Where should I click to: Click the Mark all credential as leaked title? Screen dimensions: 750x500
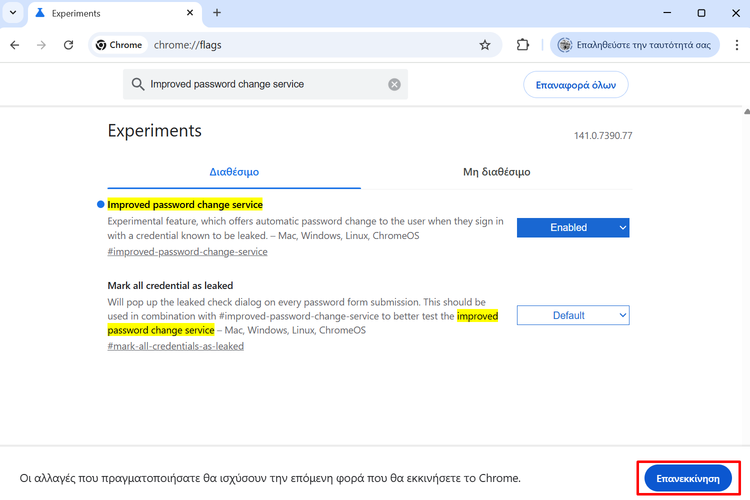pos(170,286)
